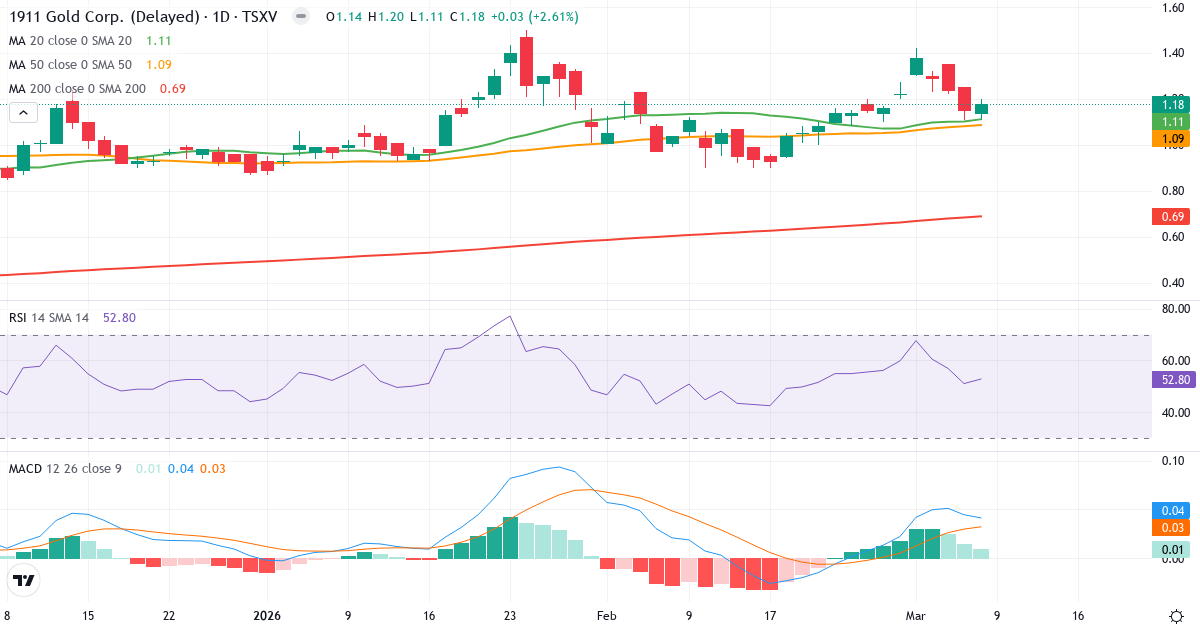Click the 2026 label on the date axis

click(x=266, y=616)
